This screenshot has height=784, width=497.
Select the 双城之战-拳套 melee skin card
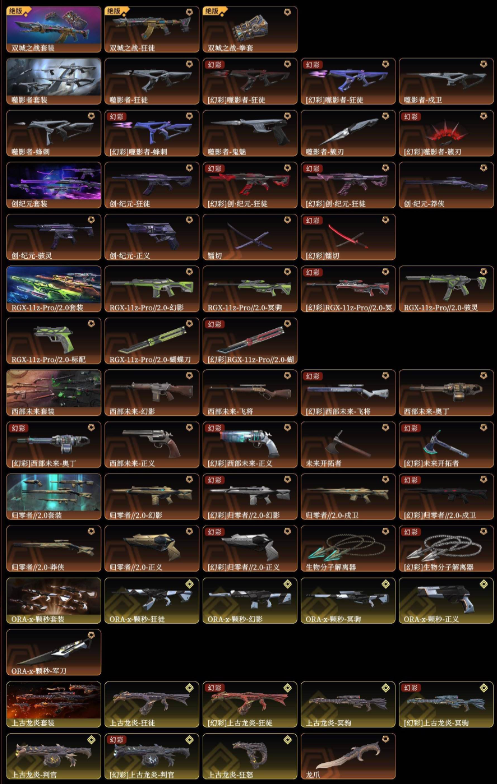(x=250, y=30)
